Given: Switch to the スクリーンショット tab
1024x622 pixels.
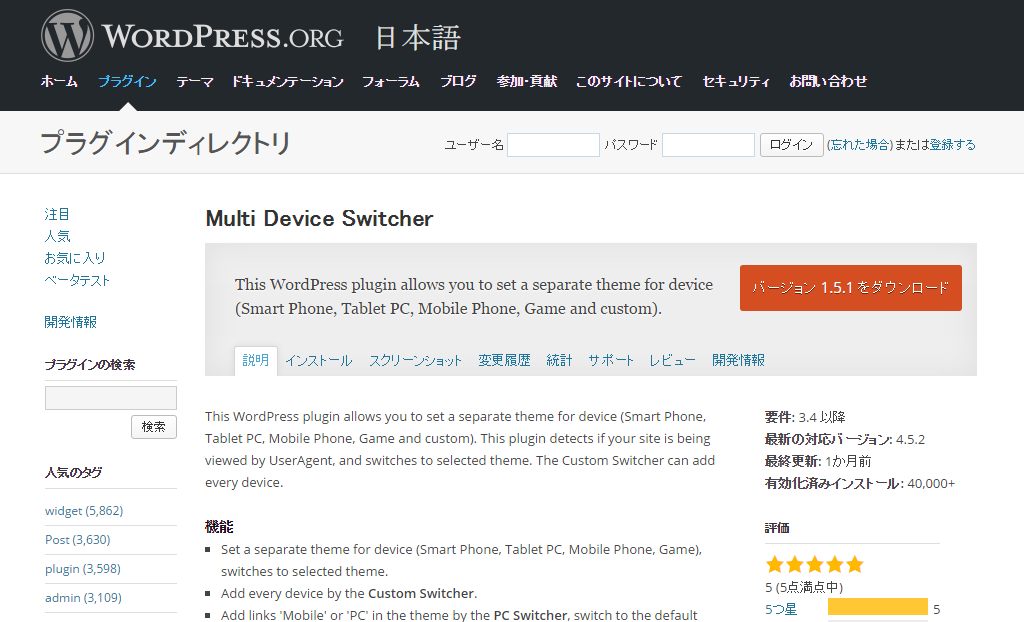Looking at the screenshot, I should click(x=415, y=361).
